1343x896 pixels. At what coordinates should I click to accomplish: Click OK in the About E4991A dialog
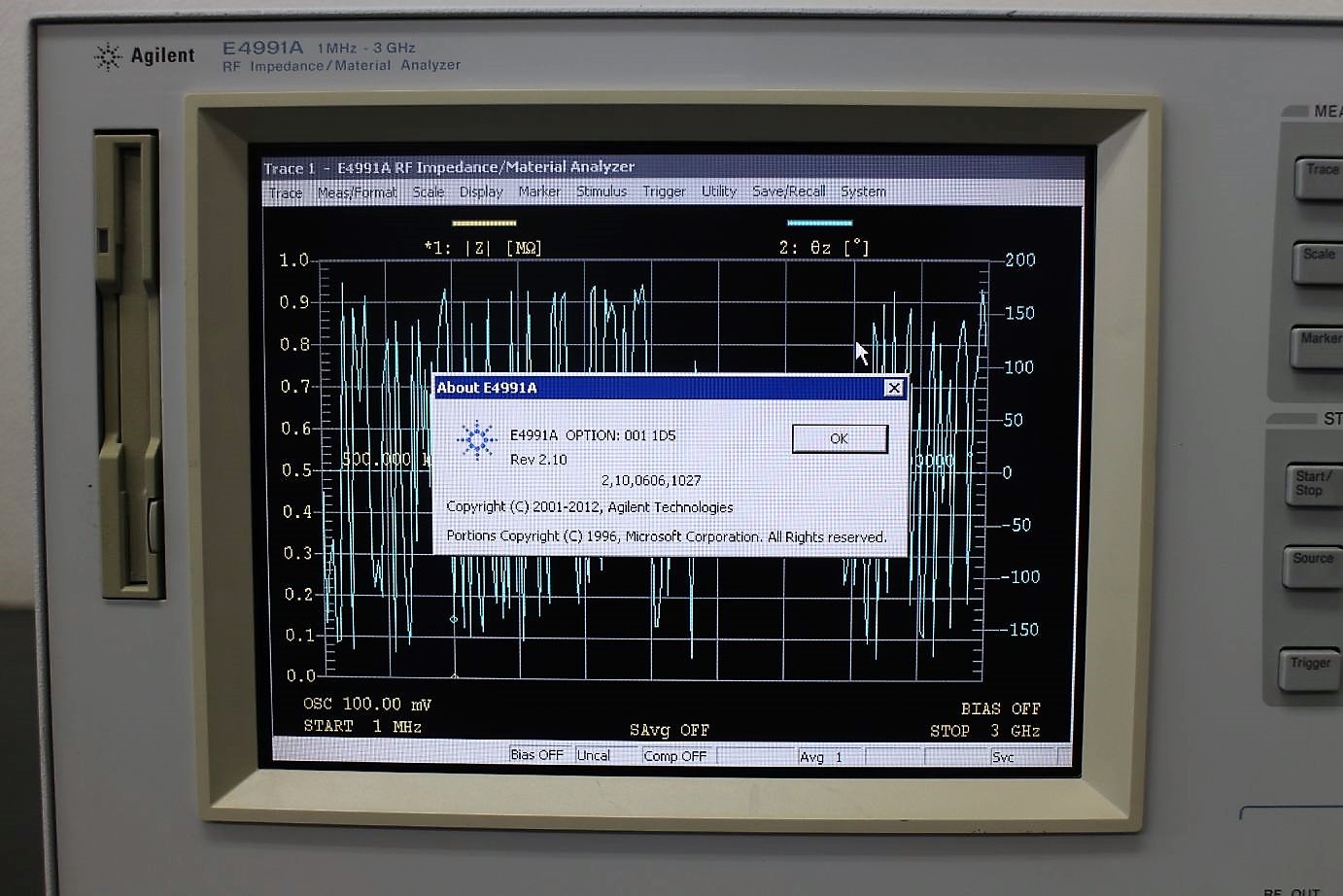tap(840, 438)
